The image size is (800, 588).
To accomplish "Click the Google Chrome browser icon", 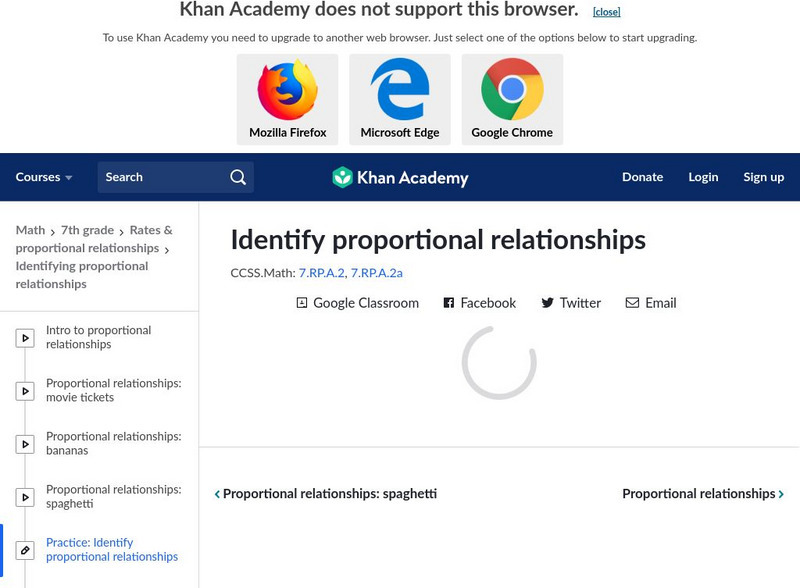I will 512,91.
